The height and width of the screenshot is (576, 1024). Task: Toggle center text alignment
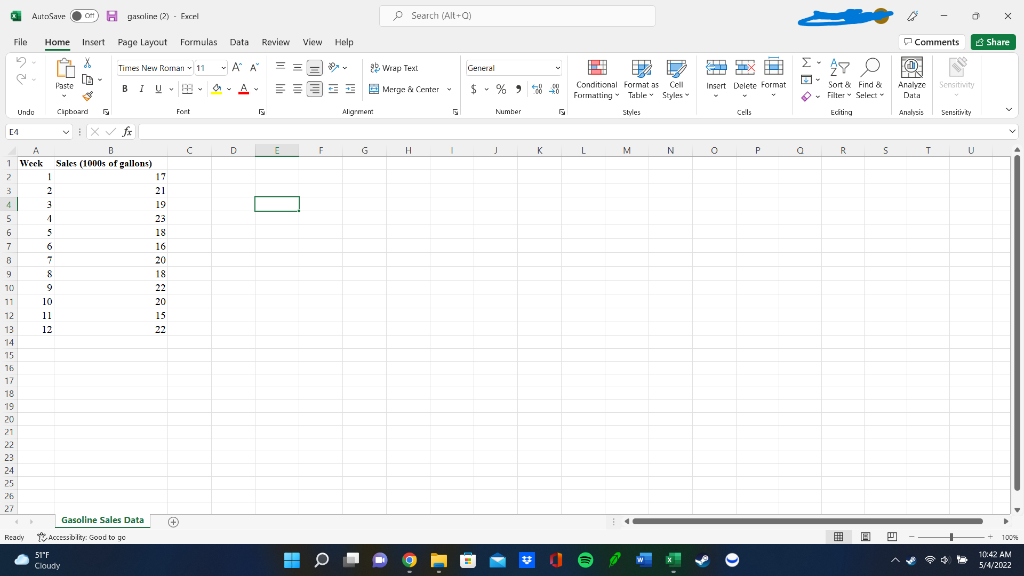pos(297,89)
